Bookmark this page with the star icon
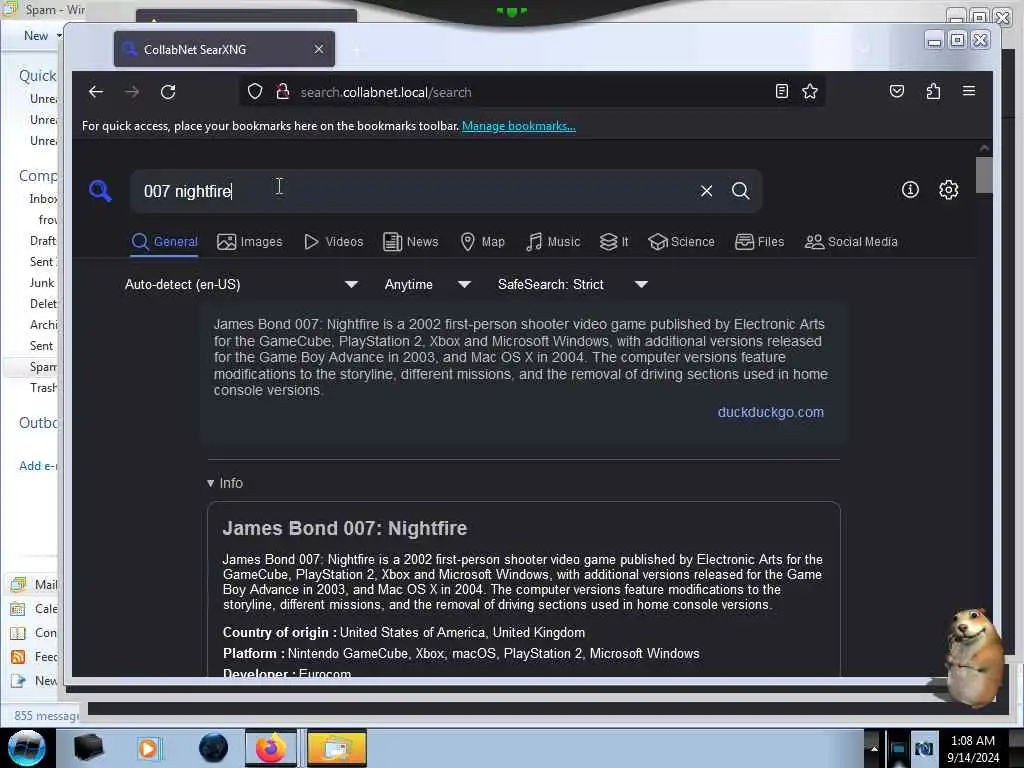1024x768 pixels. (x=810, y=91)
